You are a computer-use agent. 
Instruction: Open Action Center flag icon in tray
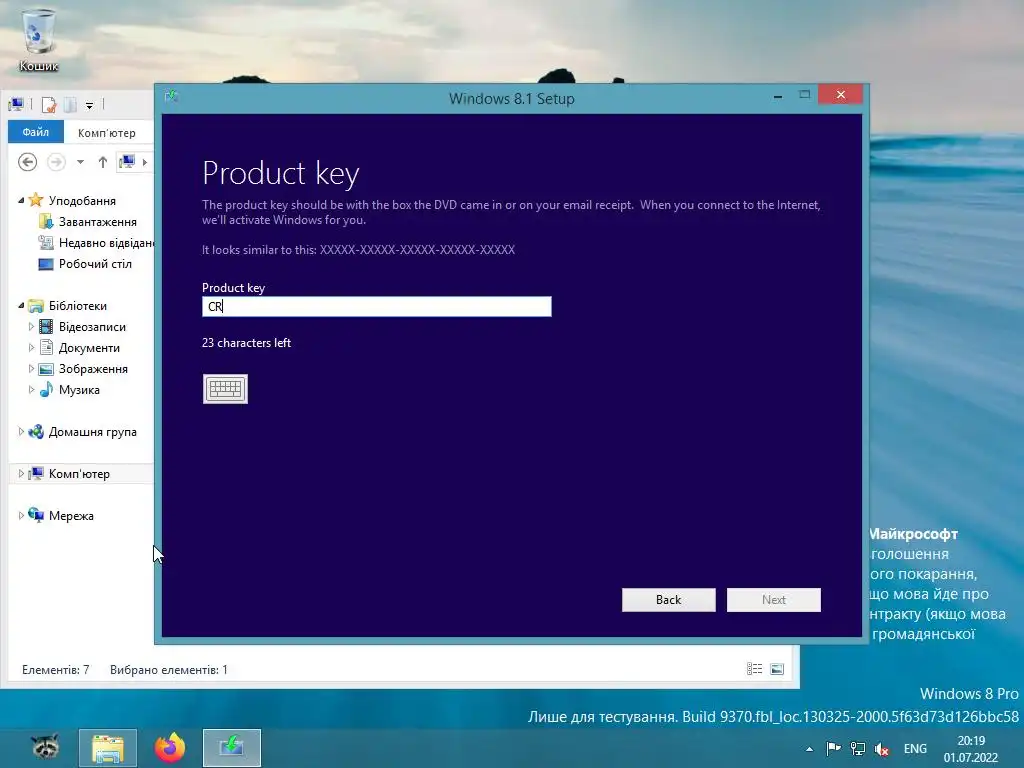click(833, 748)
